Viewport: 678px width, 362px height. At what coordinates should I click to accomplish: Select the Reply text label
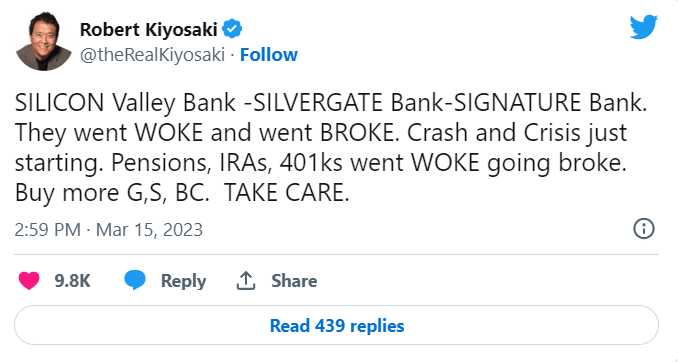click(x=183, y=281)
